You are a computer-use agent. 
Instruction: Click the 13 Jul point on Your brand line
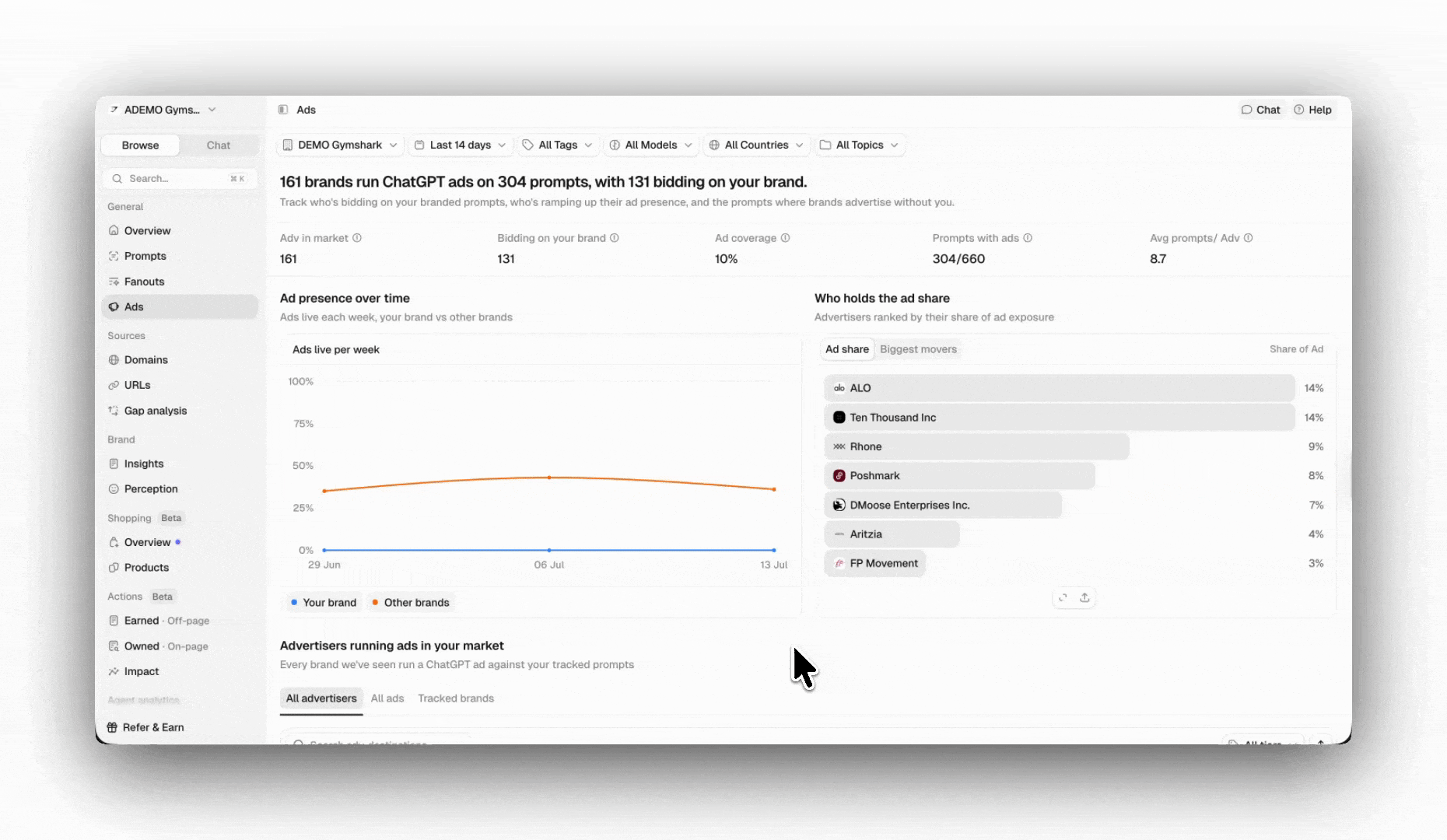coord(774,550)
